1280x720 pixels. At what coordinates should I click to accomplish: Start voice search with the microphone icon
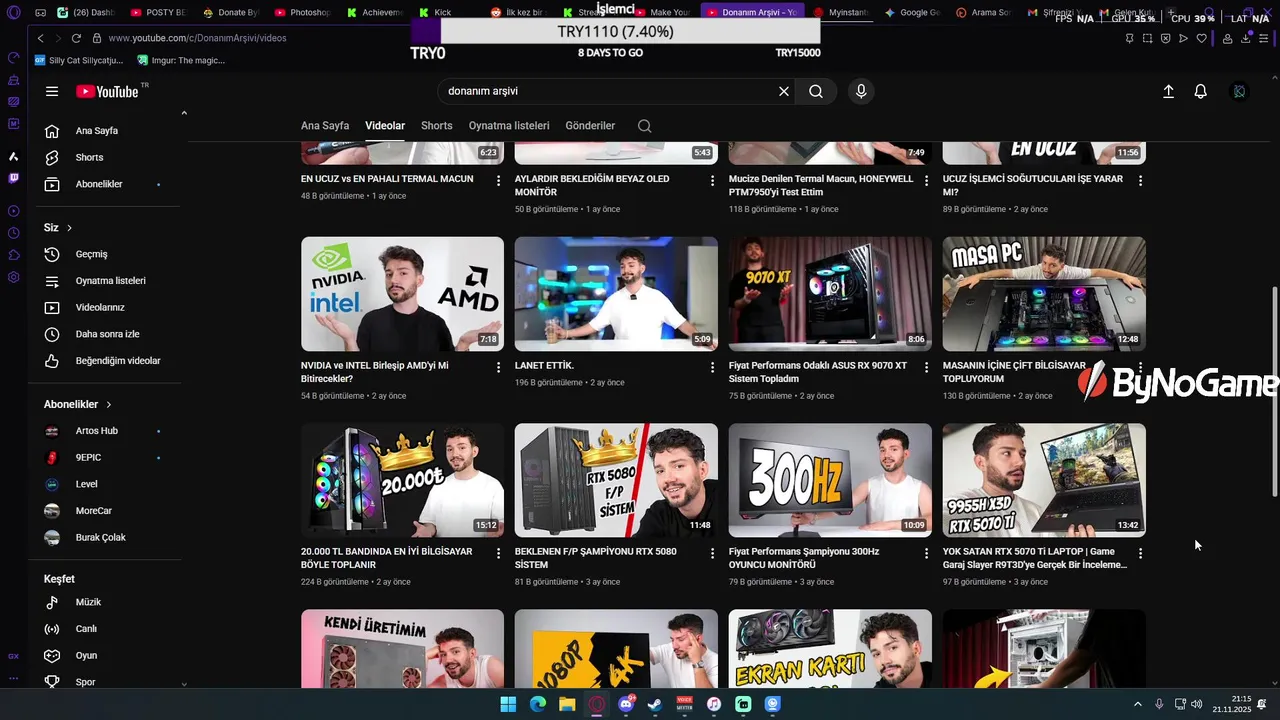click(x=861, y=91)
